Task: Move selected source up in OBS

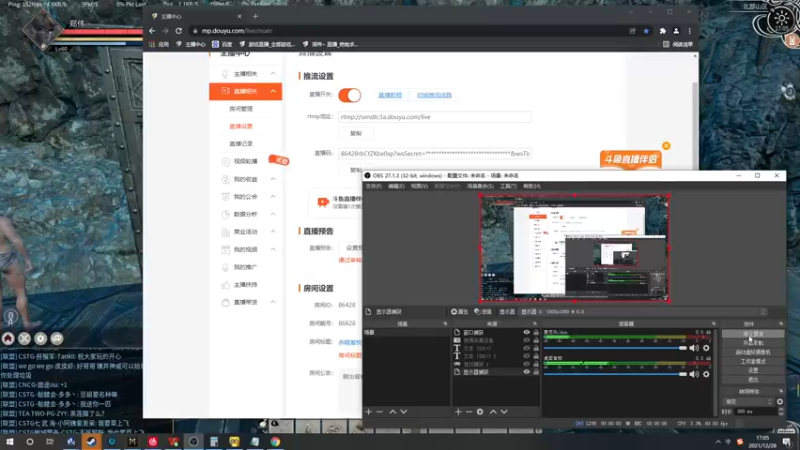Action: 493,412
